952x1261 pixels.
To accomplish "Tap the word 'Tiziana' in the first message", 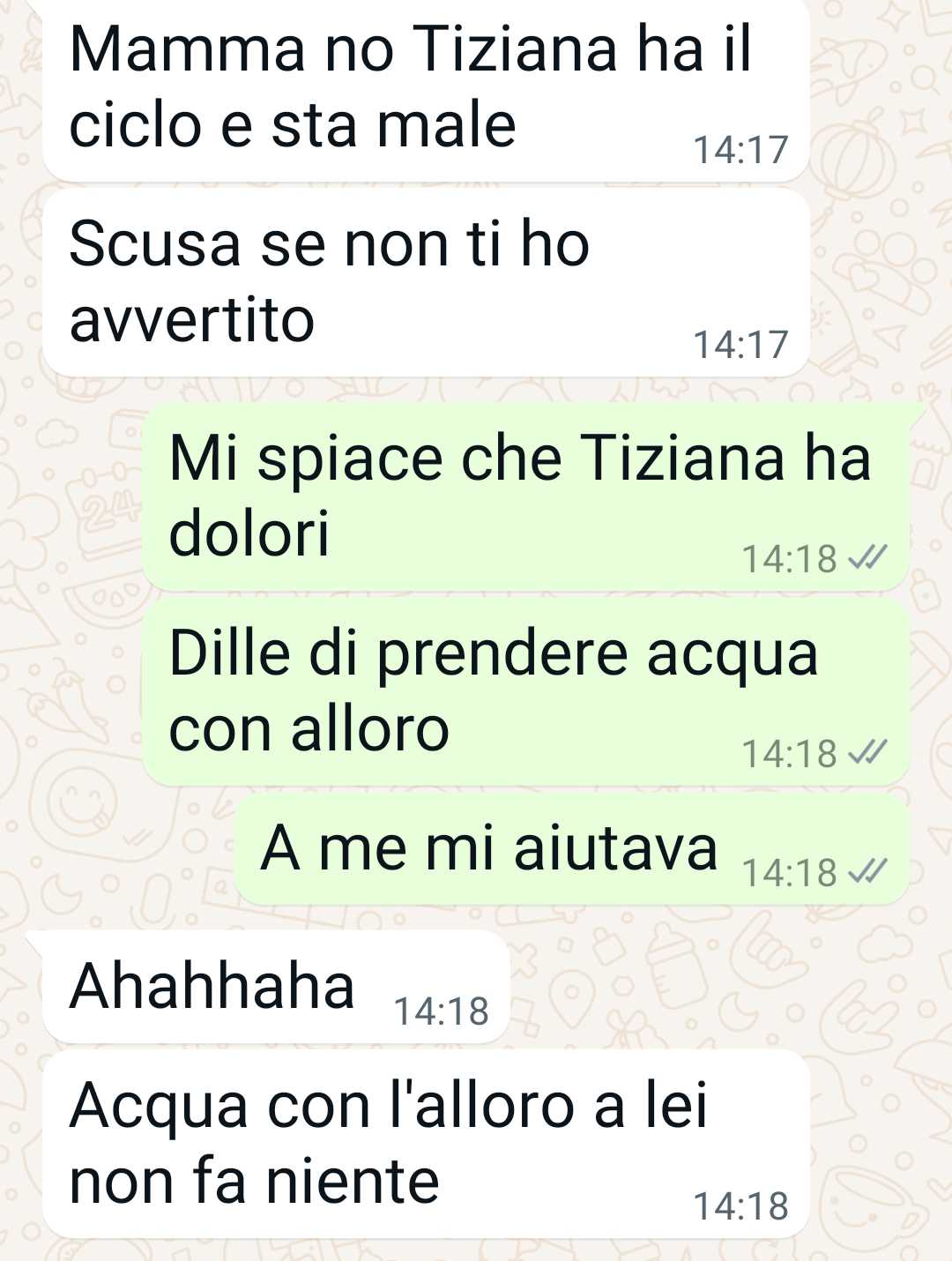I will 517,48.
